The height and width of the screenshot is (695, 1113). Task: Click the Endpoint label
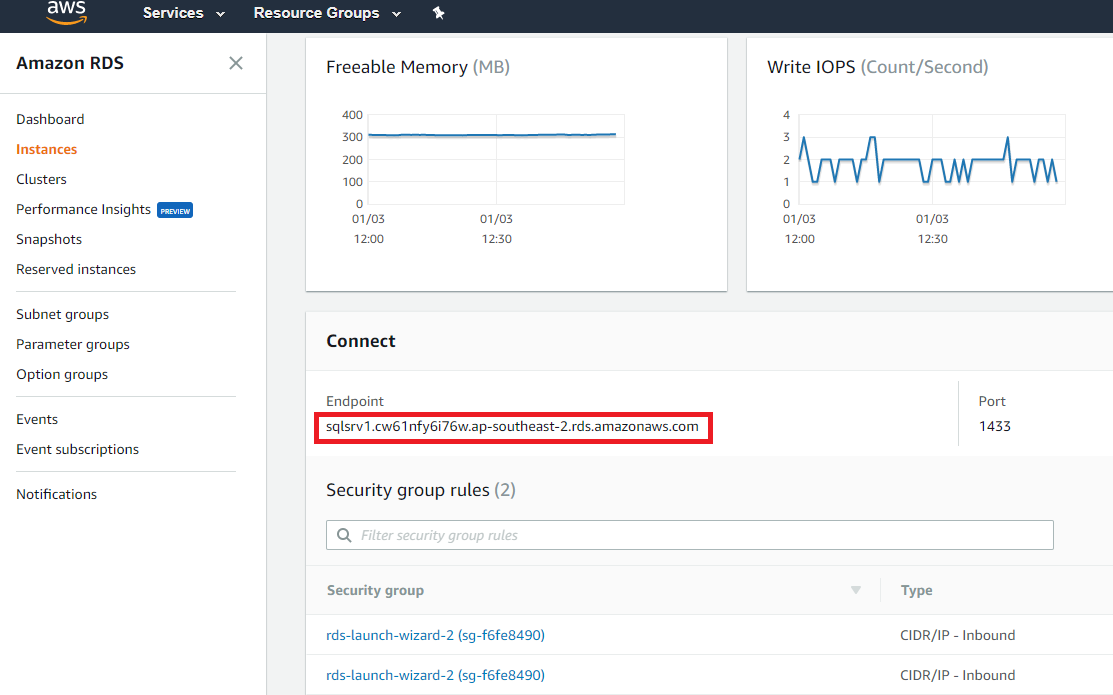(355, 401)
